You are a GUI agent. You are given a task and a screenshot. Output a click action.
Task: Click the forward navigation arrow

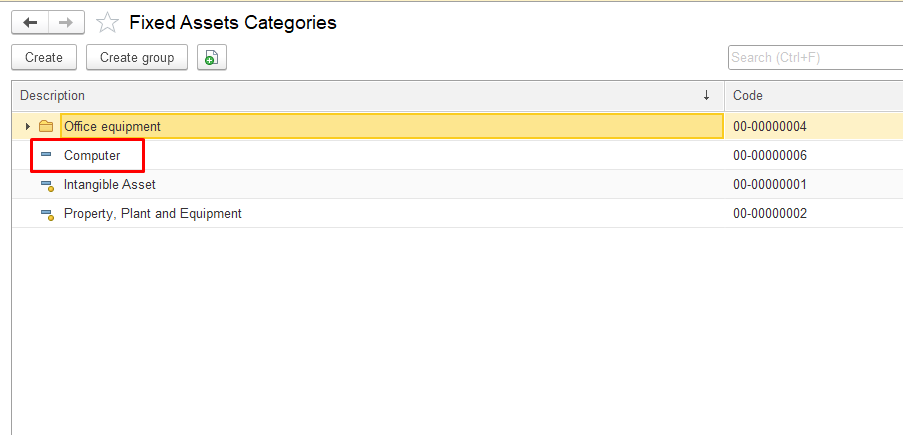tap(66, 22)
